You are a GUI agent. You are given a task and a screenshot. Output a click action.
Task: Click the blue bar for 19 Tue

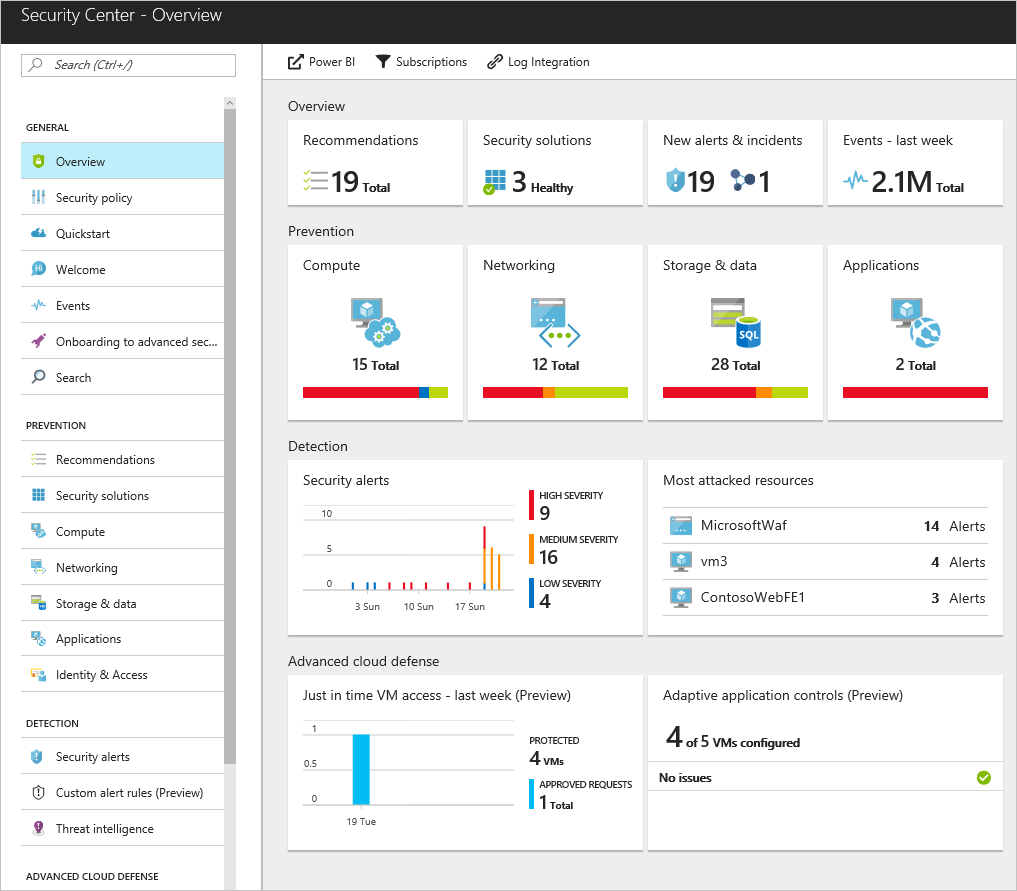pos(361,769)
